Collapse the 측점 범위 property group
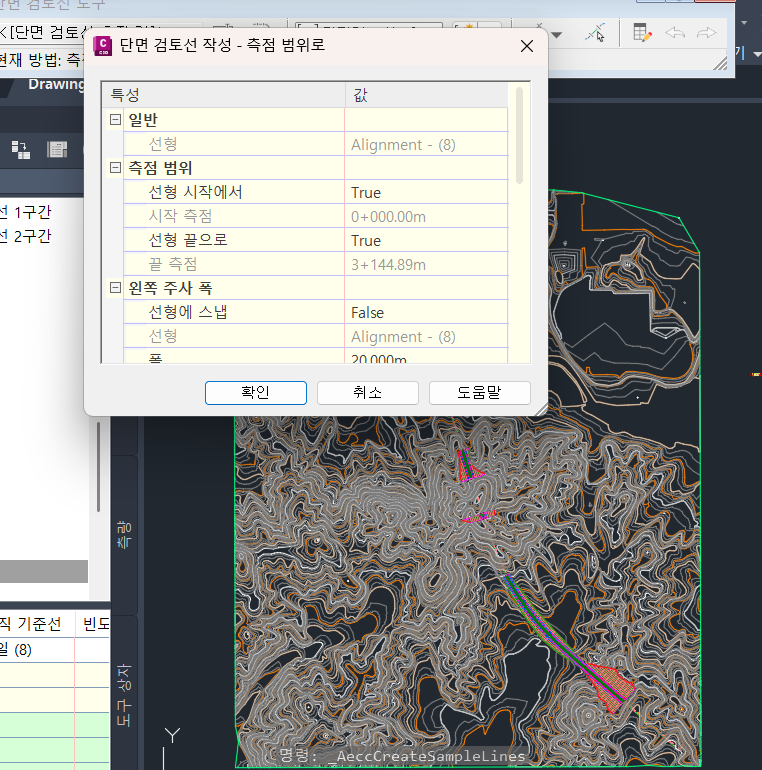Image resolution: width=762 pixels, height=770 pixels. pos(115,168)
